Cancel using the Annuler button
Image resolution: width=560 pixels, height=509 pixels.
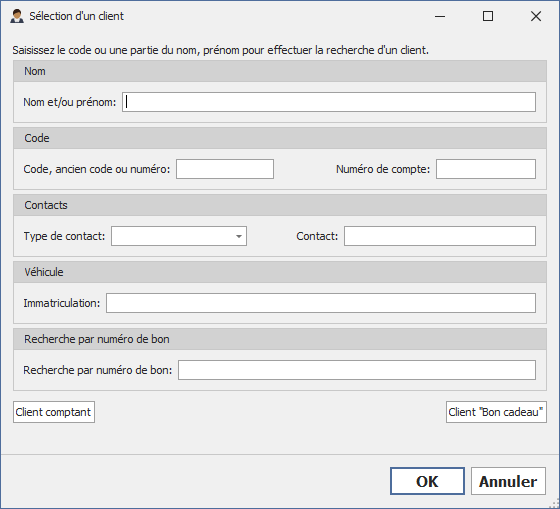[508, 481]
